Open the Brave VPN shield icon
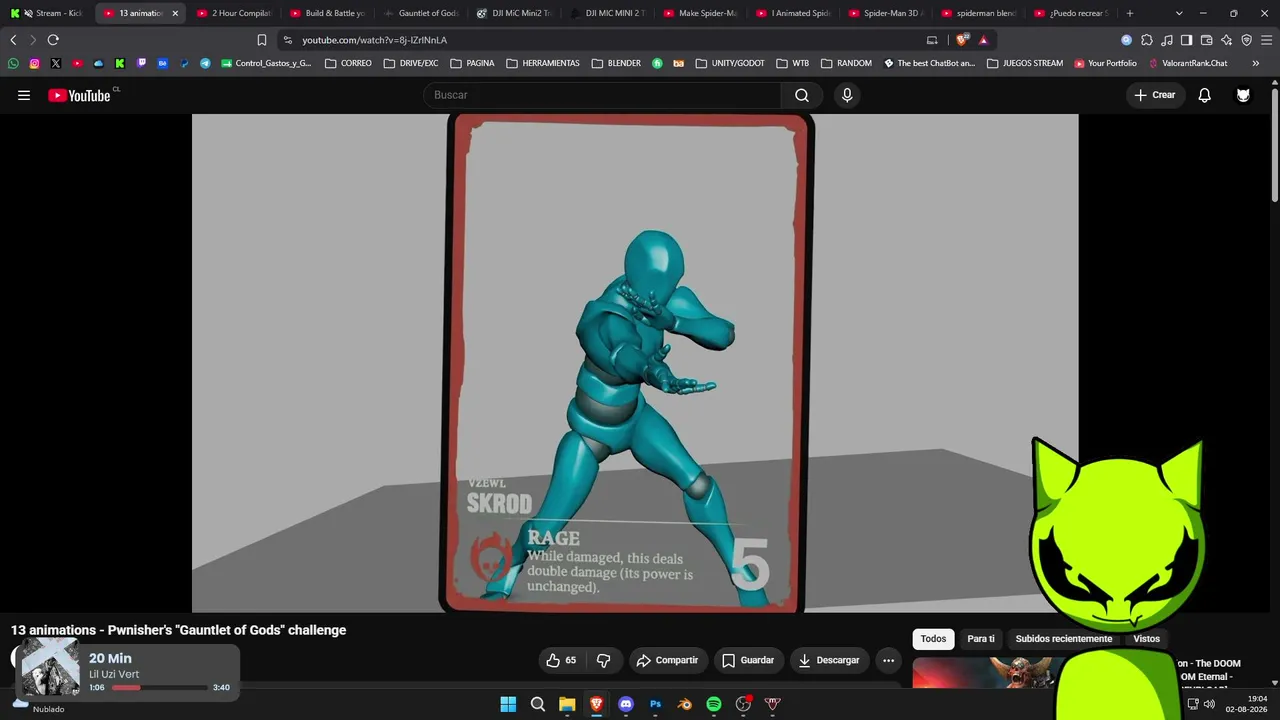 1246,40
